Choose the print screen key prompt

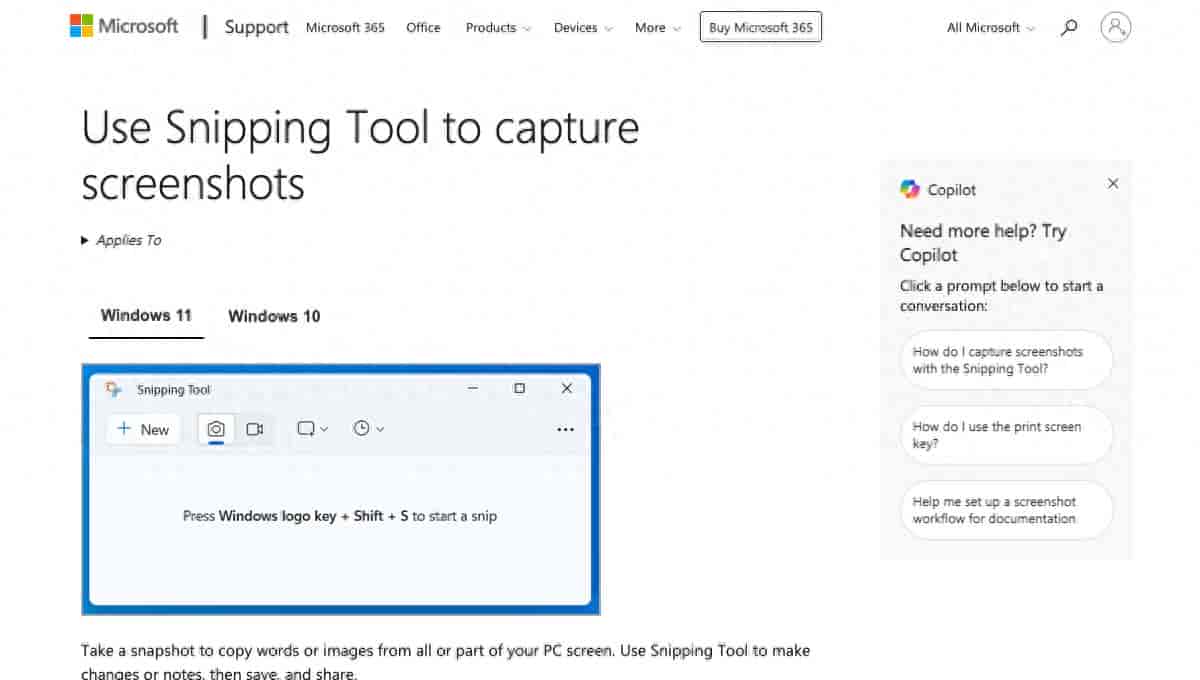point(1006,435)
